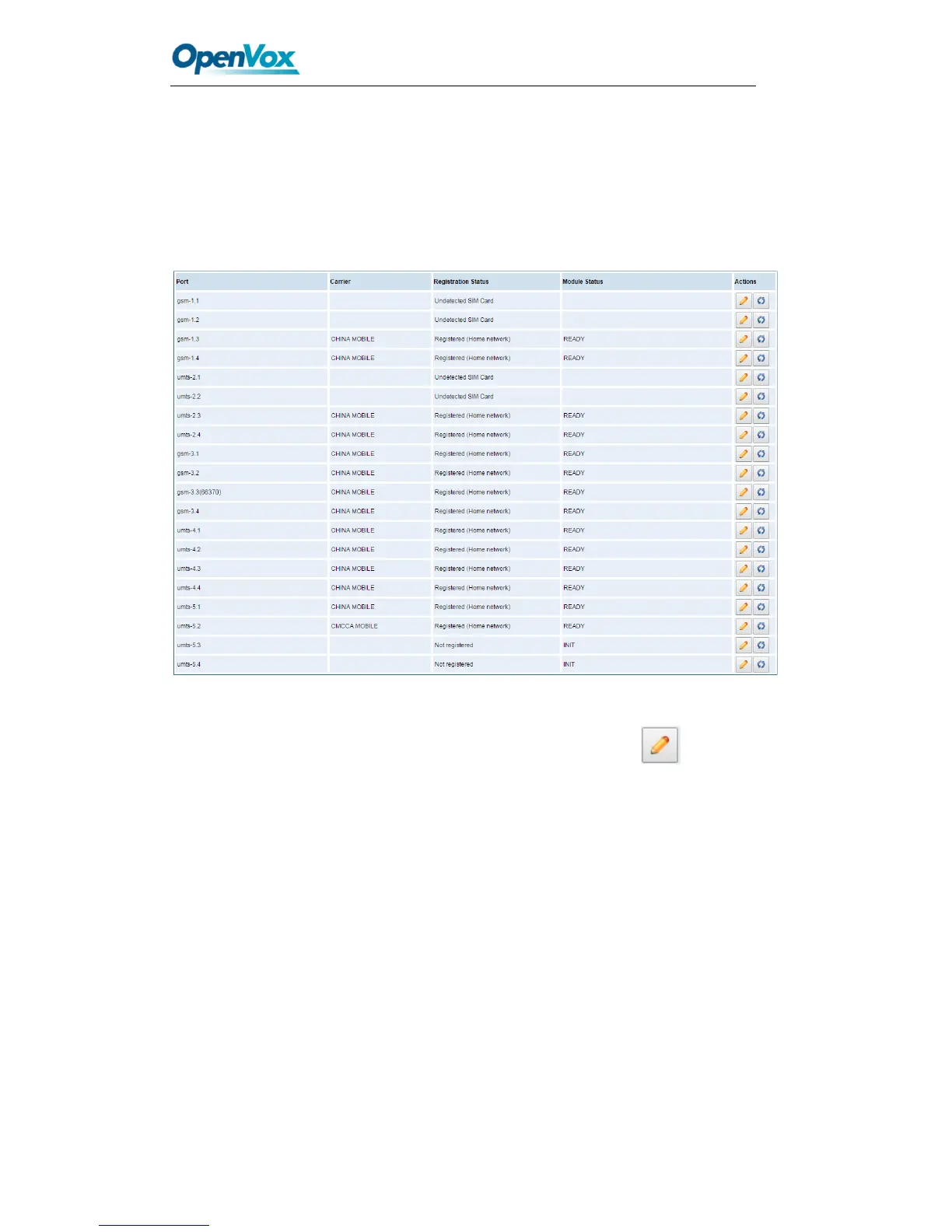Click refresh for umts-4.2
This screenshot has height=1232, width=952.
(761, 550)
